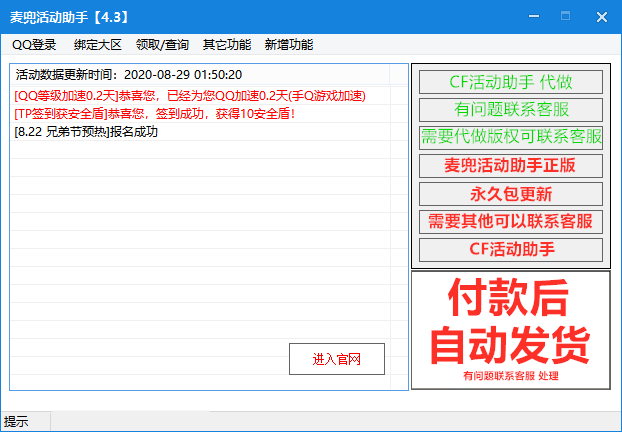Click the 有问题联系客服 button
This screenshot has width=622, height=432.
510,110
